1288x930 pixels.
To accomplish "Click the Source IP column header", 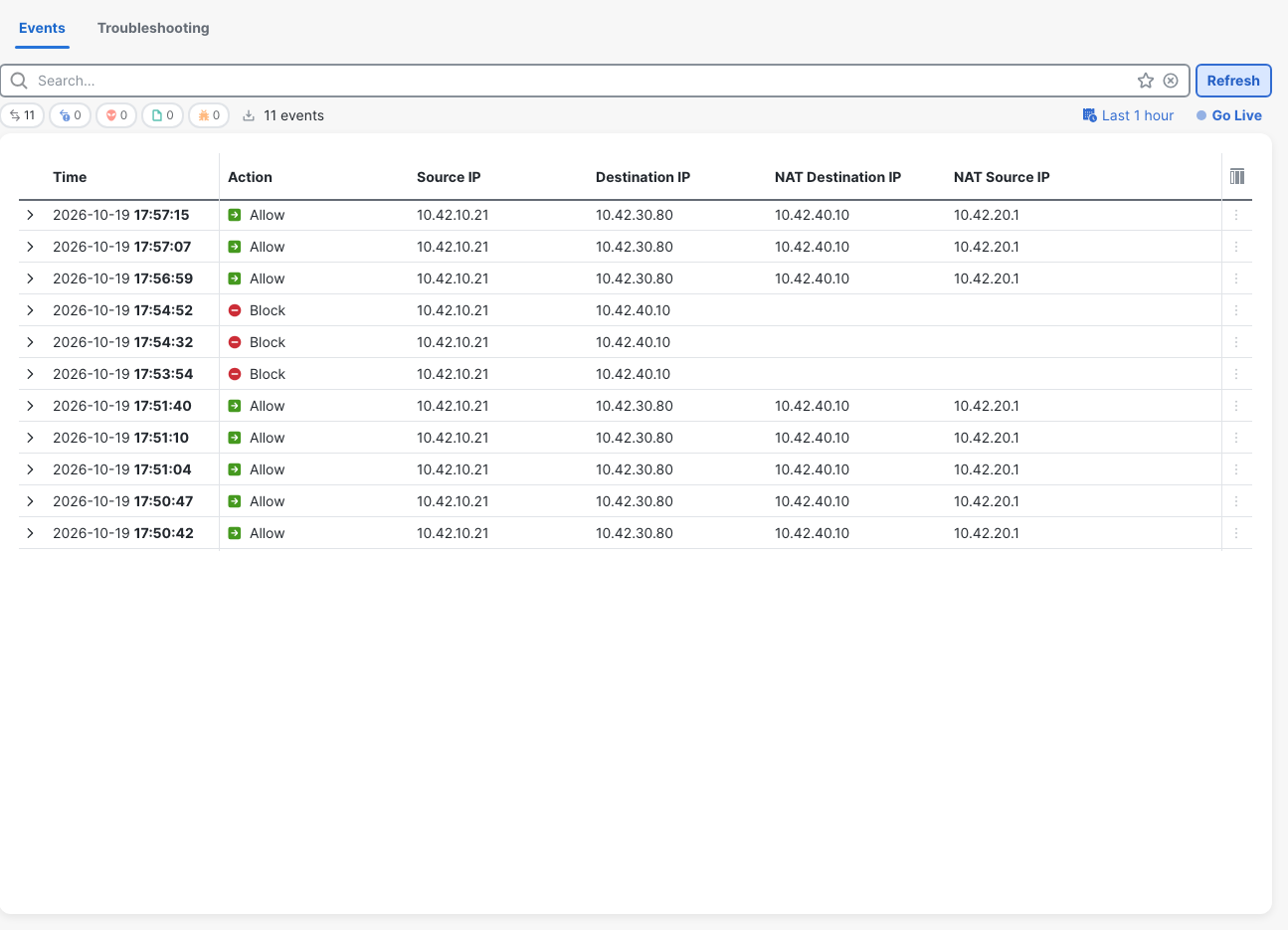I will click(449, 177).
